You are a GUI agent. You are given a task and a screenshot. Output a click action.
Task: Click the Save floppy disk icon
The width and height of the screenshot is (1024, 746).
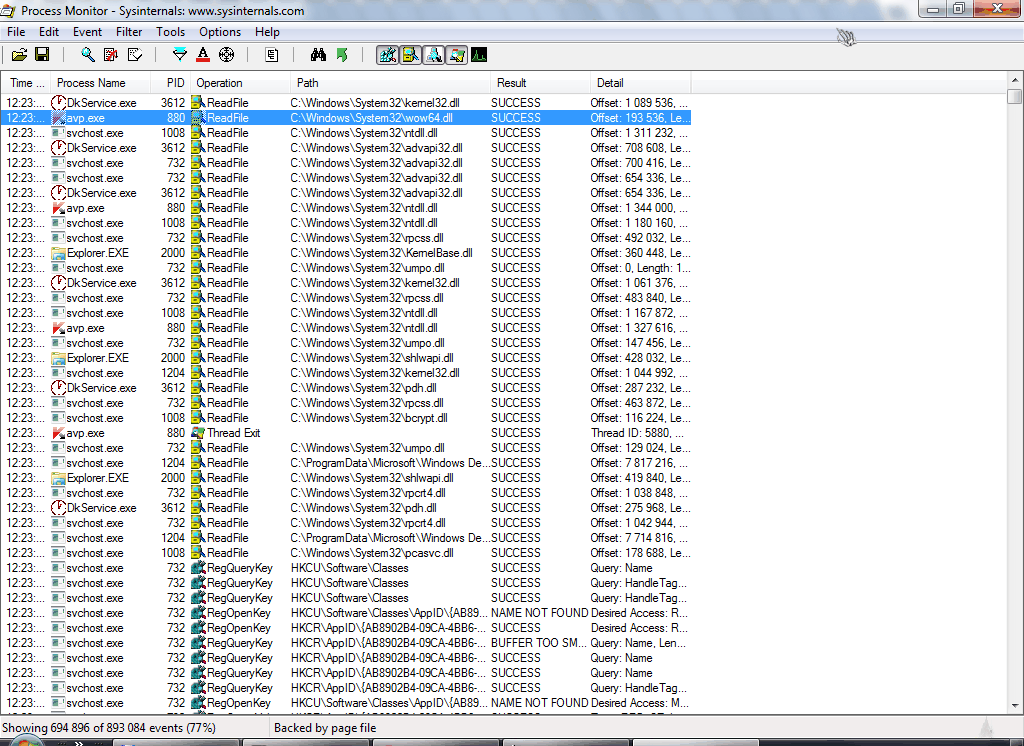click(x=42, y=55)
